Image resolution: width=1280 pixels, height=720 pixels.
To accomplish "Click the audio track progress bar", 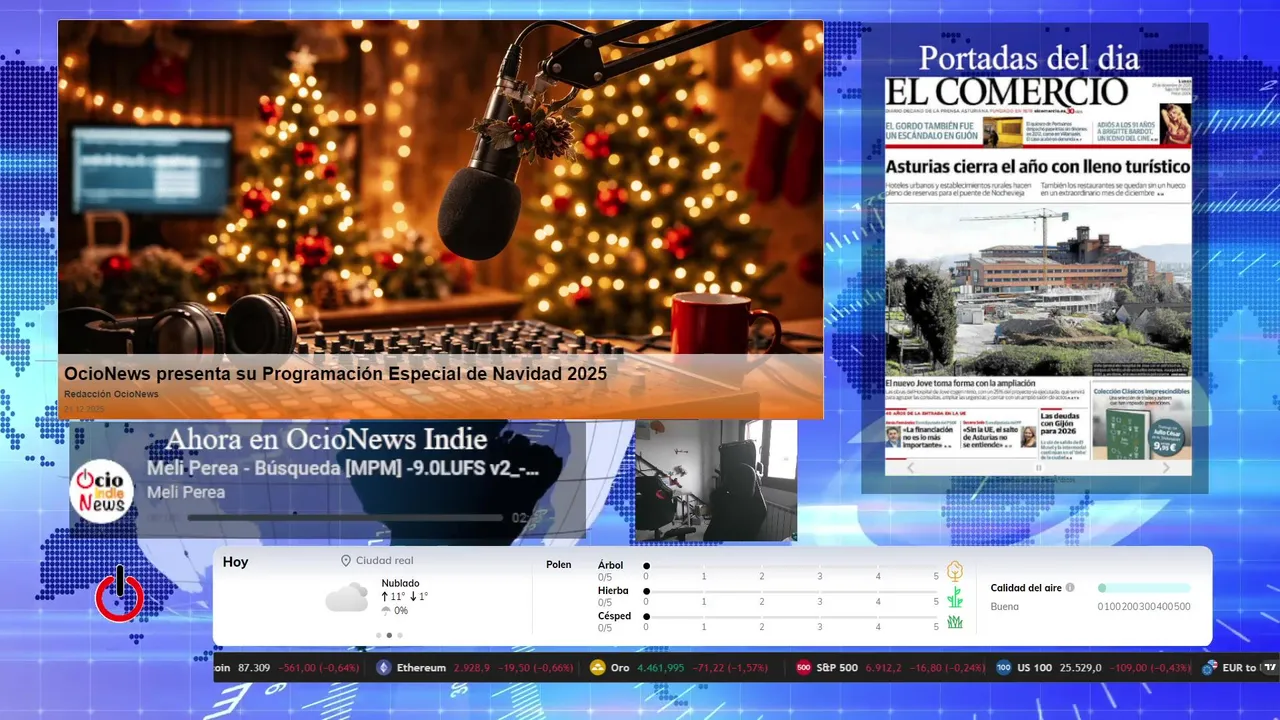I will pyautogui.click(x=345, y=518).
